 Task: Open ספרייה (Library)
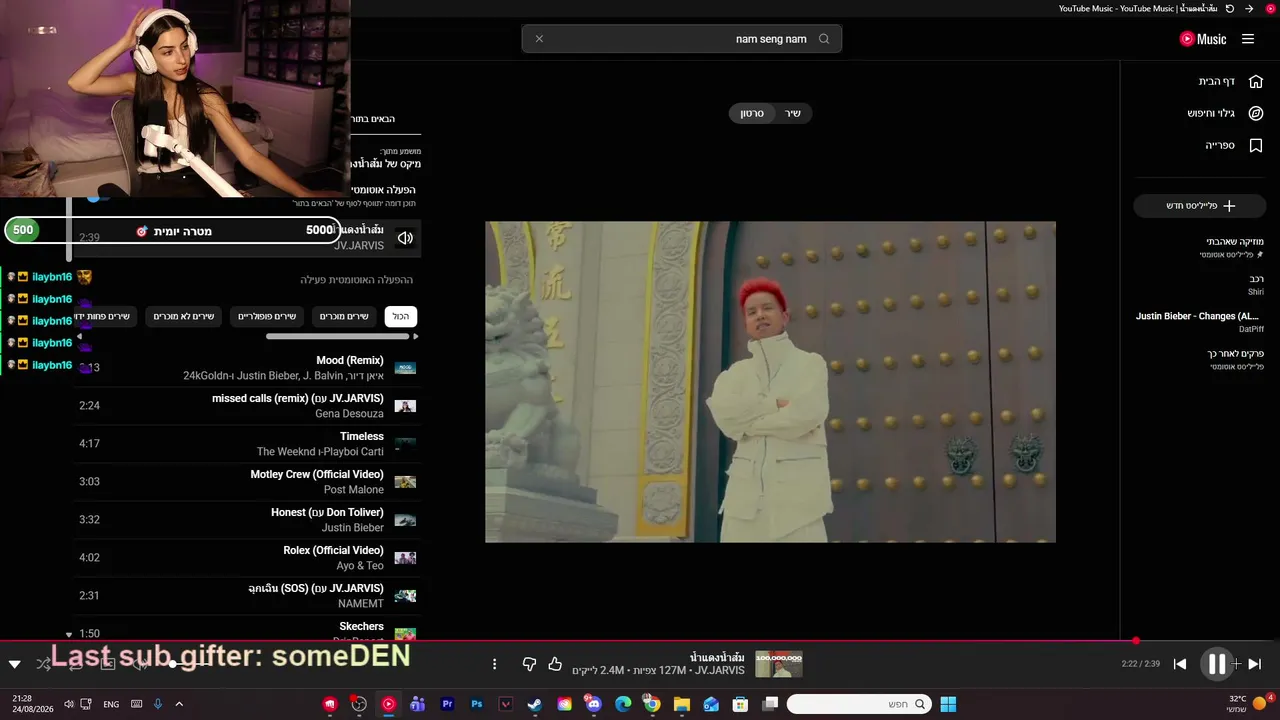(x=1234, y=145)
